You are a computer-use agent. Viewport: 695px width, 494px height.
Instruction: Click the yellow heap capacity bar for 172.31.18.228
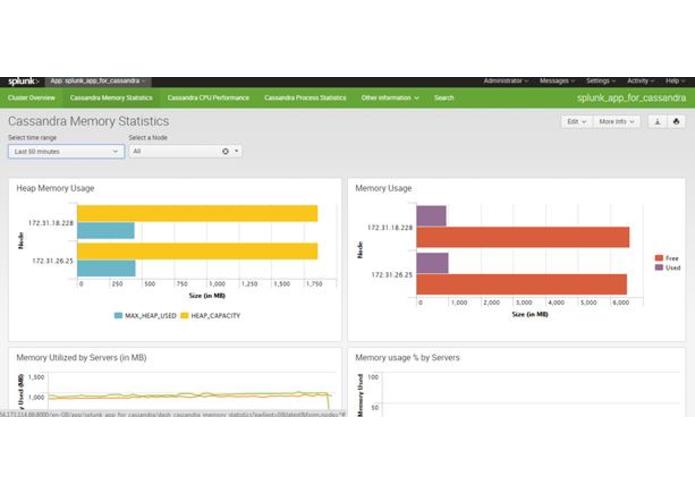pyautogui.click(x=197, y=214)
